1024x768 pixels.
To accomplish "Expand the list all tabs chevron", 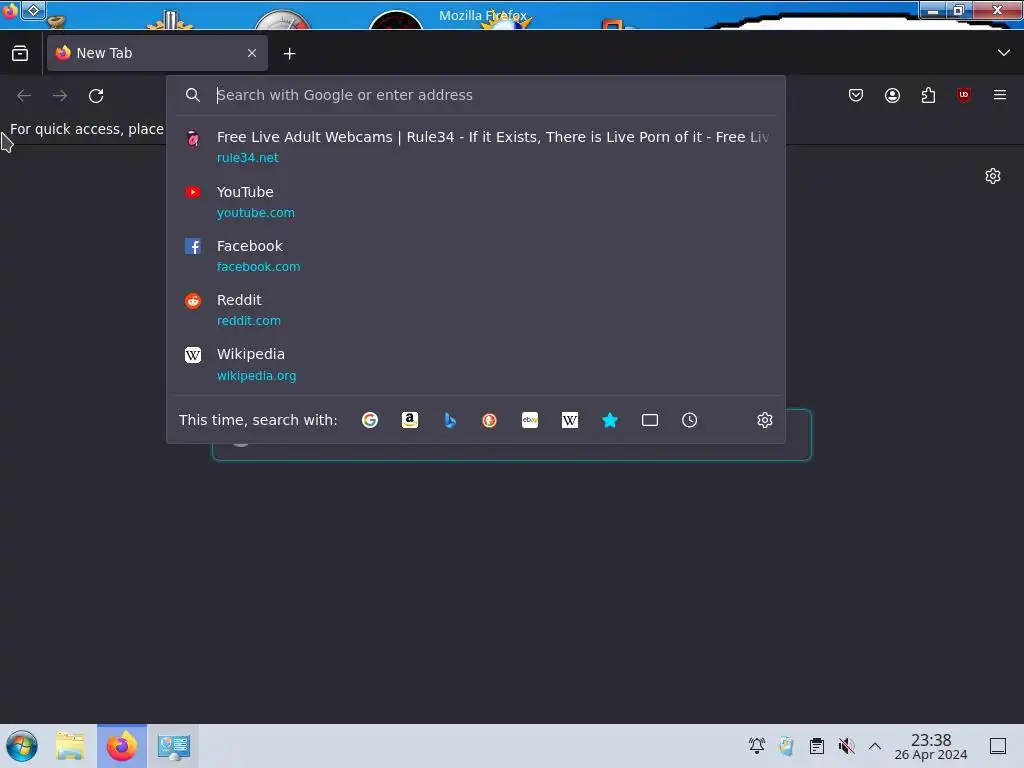I will pyautogui.click(x=1003, y=52).
